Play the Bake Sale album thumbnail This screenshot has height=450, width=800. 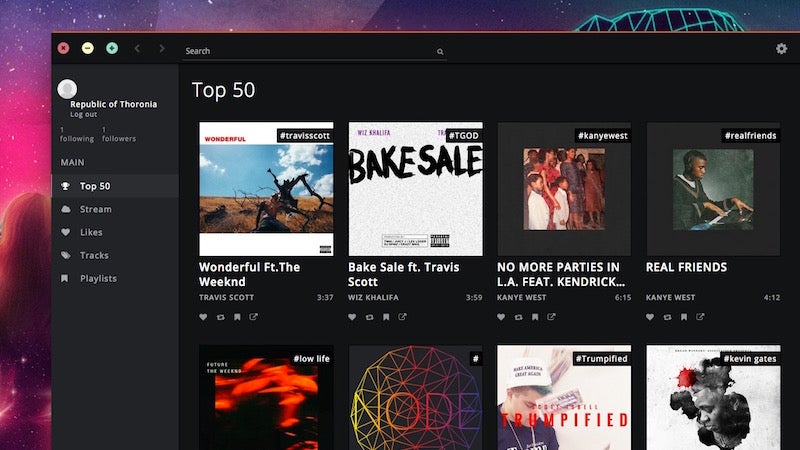click(x=415, y=189)
